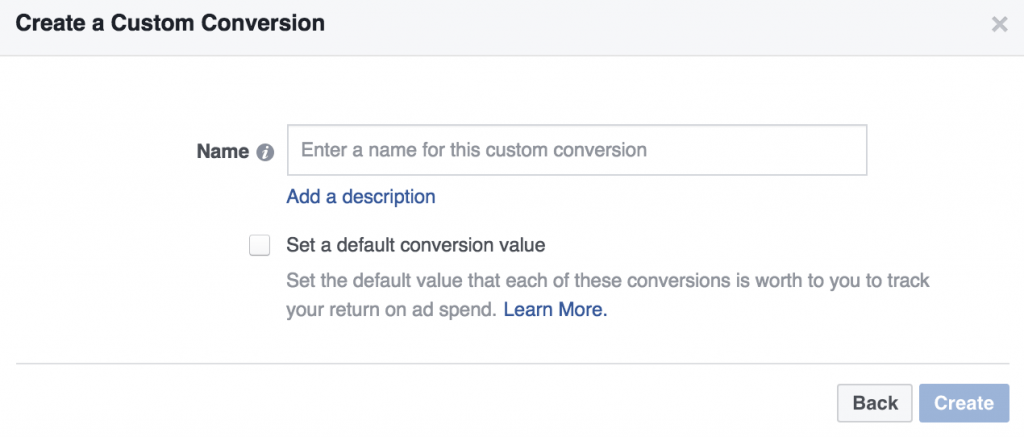Click the dialog header bar beside the title
The width and height of the screenshot is (1024, 437).
pyautogui.click(x=650, y=25)
